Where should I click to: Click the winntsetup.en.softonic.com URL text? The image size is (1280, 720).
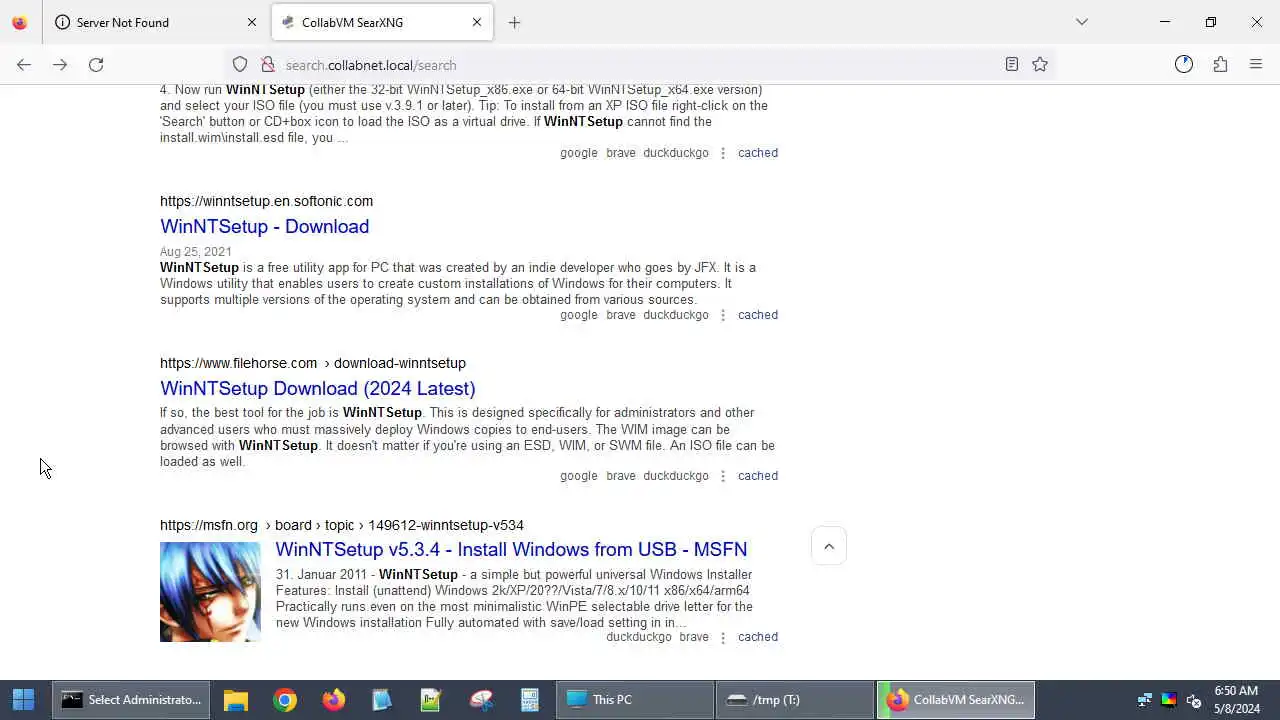click(266, 201)
